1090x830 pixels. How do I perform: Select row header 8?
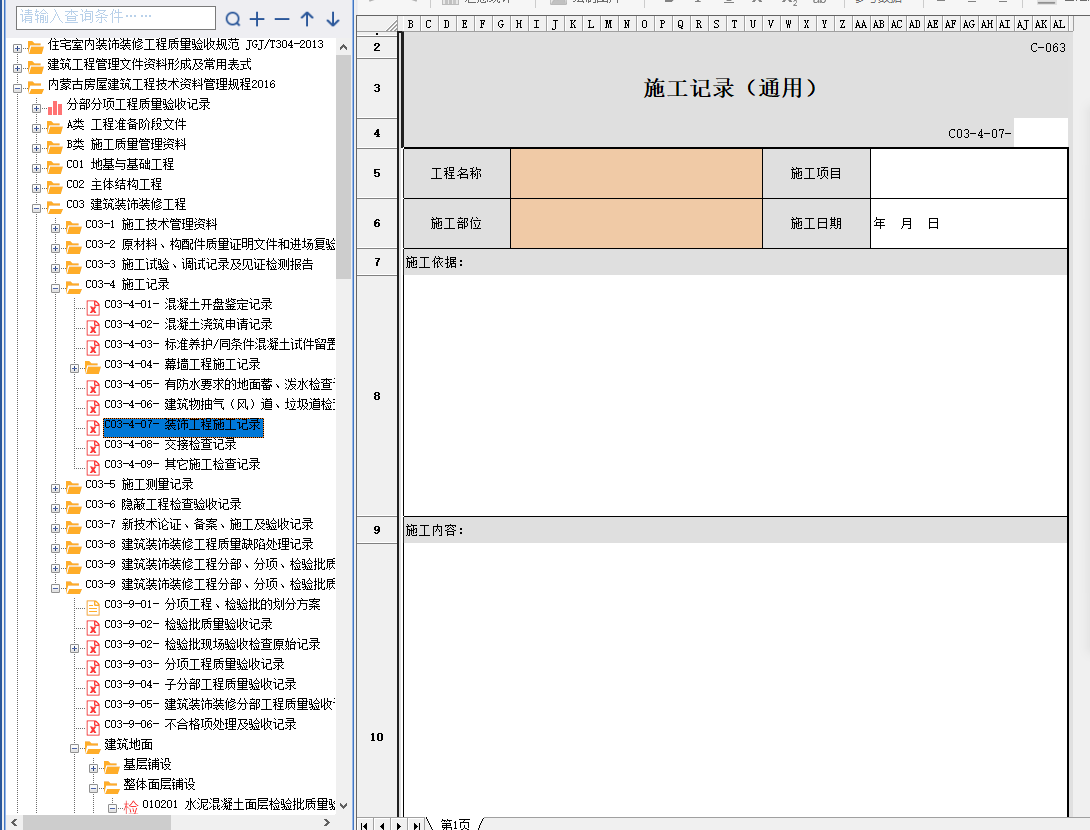377,396
